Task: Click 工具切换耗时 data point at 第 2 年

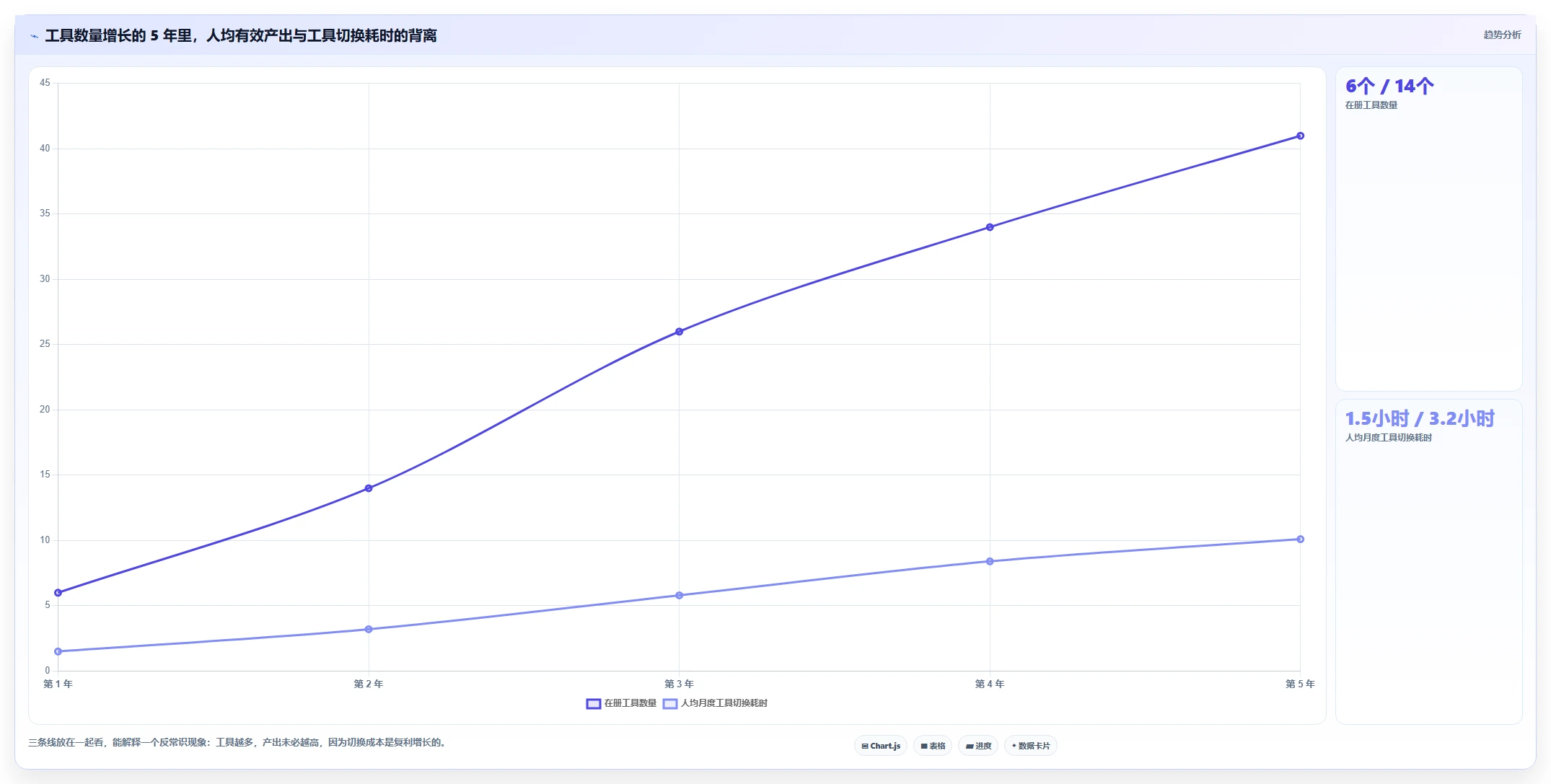Action: [x=369, y=629]
